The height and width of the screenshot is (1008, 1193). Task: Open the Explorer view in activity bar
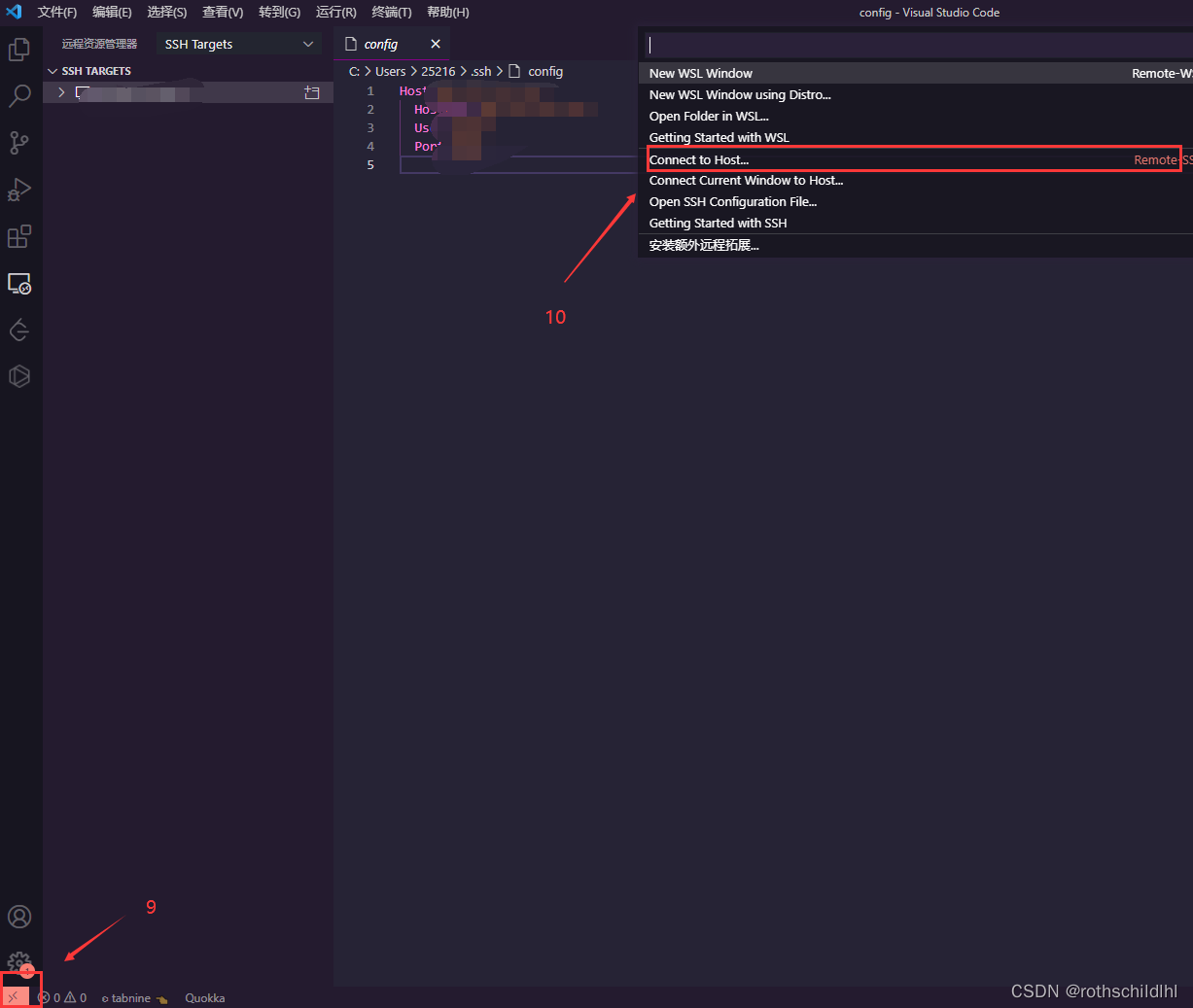tap(19, 49)
